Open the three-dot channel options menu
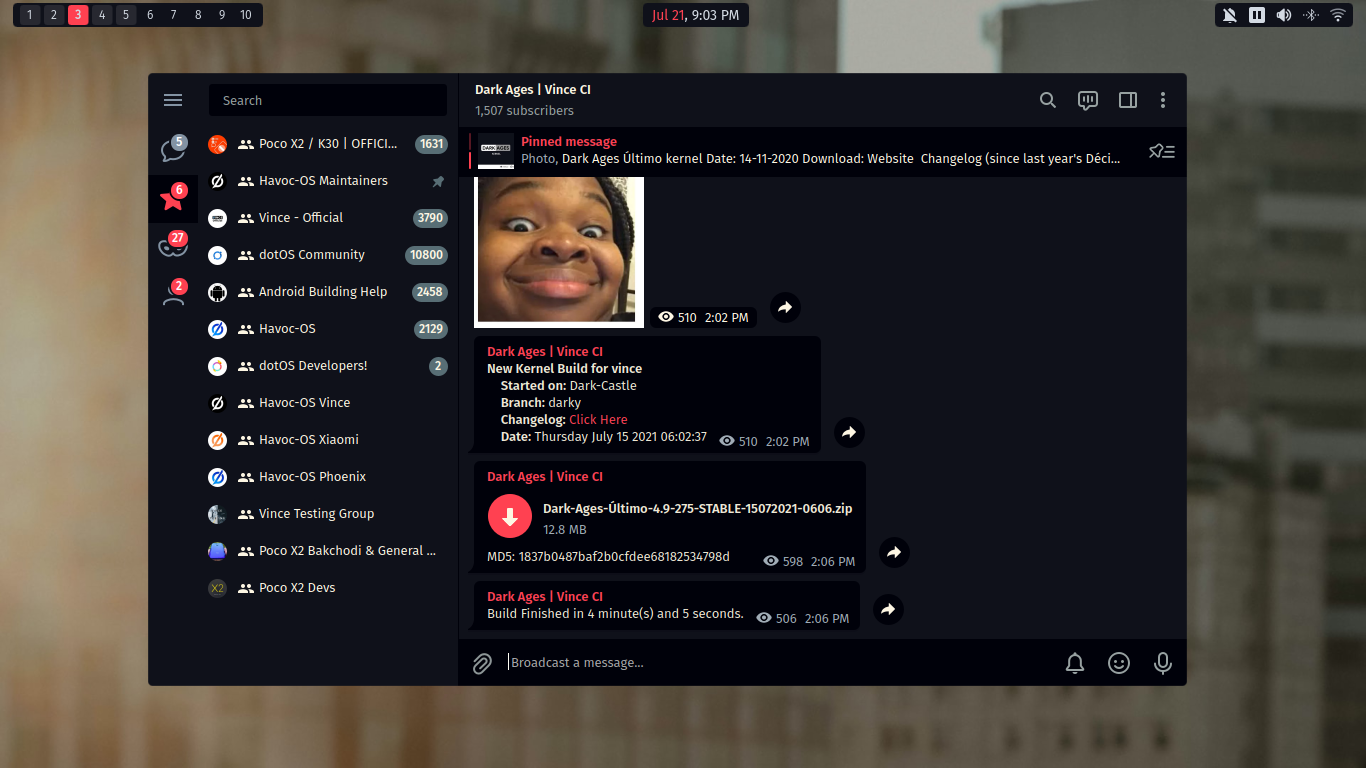Screen dimensions: 1366x768 coord(1163,100)
